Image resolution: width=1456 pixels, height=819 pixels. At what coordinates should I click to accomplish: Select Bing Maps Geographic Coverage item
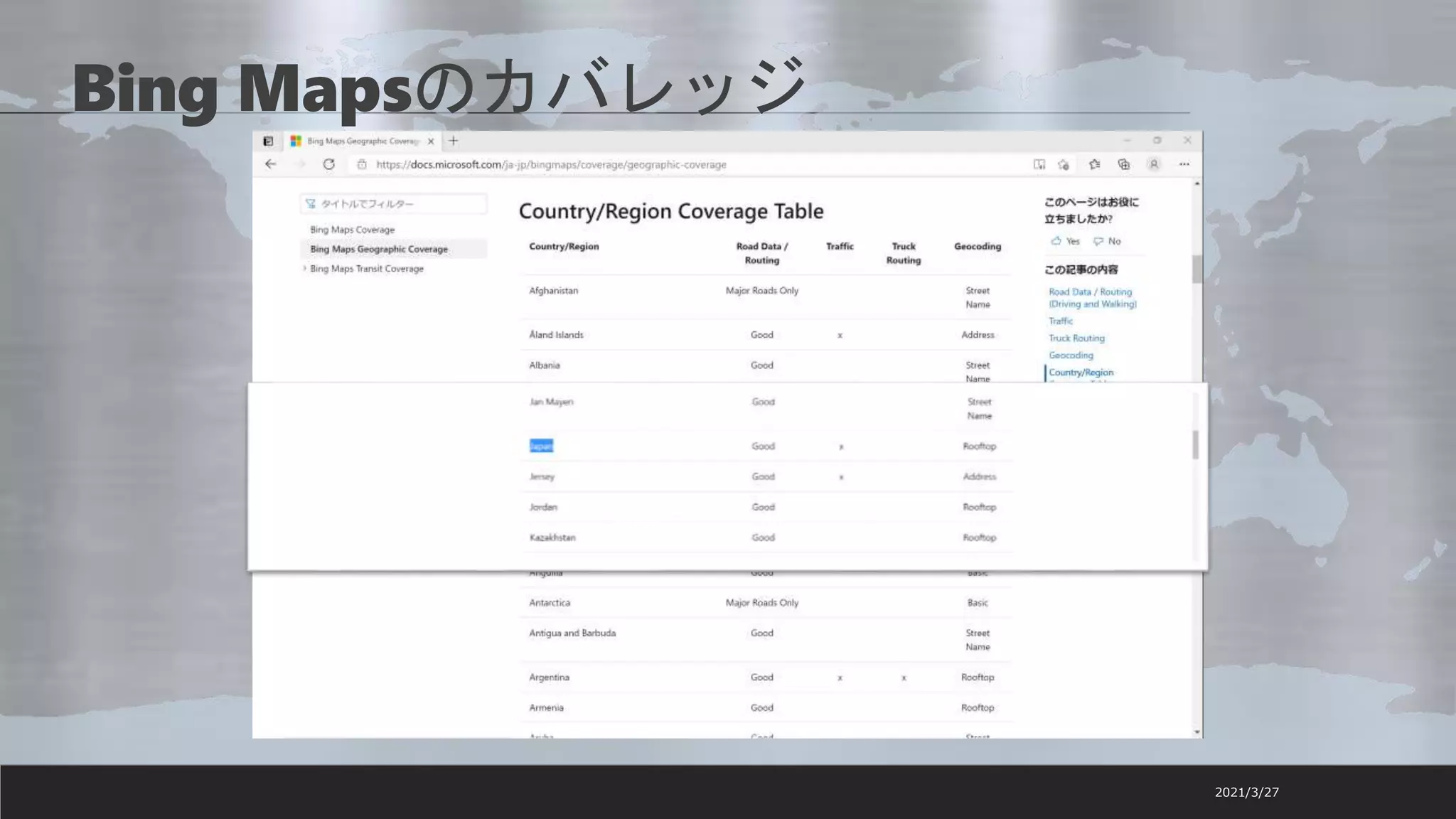click(x=379, y=249)
